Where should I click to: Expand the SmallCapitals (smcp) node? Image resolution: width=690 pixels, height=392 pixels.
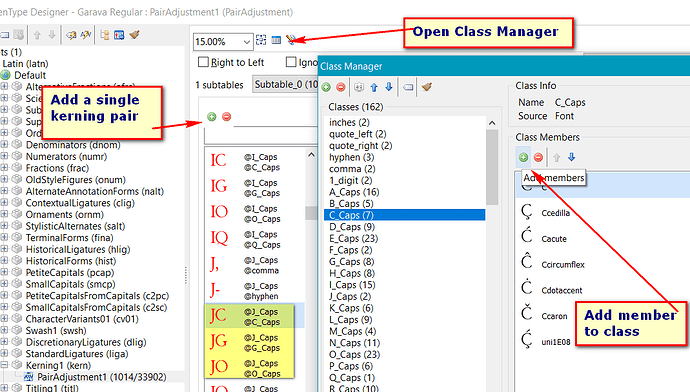(x=4, y=284)
